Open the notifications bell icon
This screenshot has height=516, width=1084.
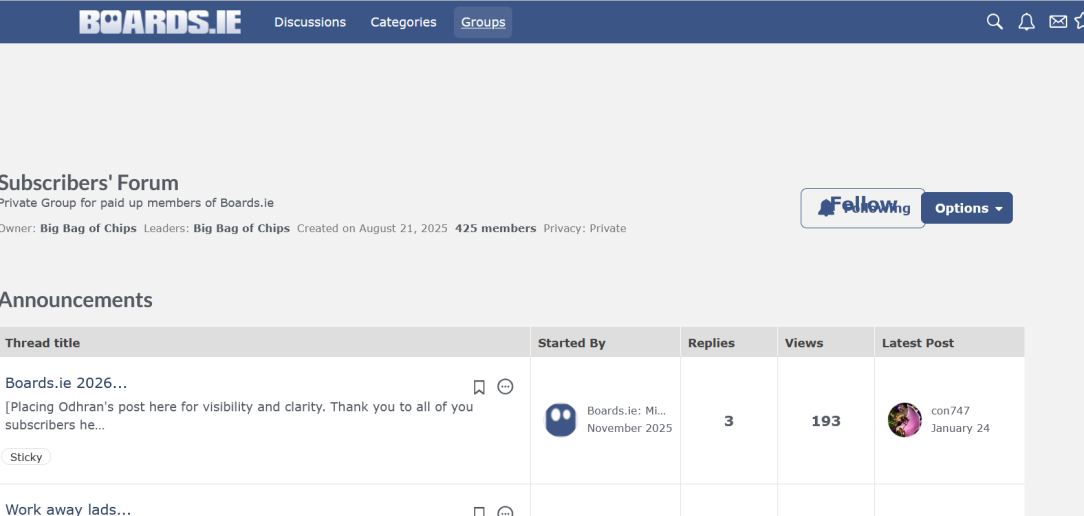(1027, 21)
